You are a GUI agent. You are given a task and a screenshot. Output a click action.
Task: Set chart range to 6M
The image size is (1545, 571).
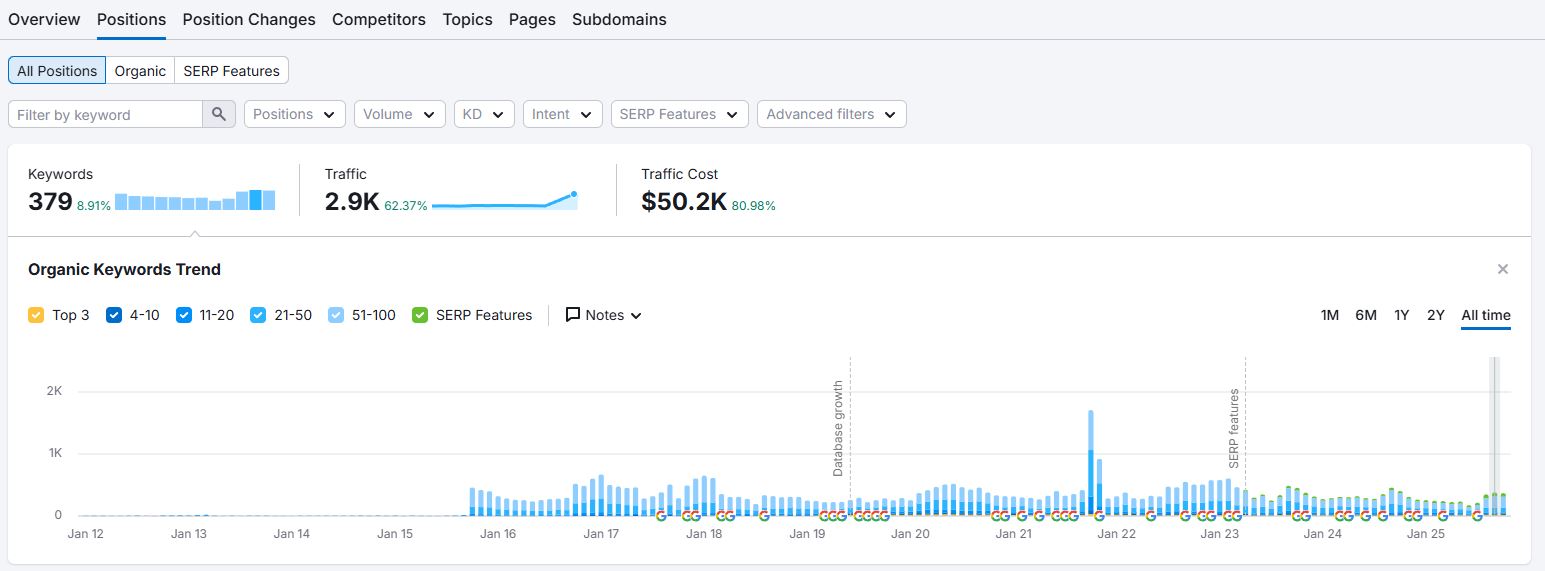[1365, 315]
